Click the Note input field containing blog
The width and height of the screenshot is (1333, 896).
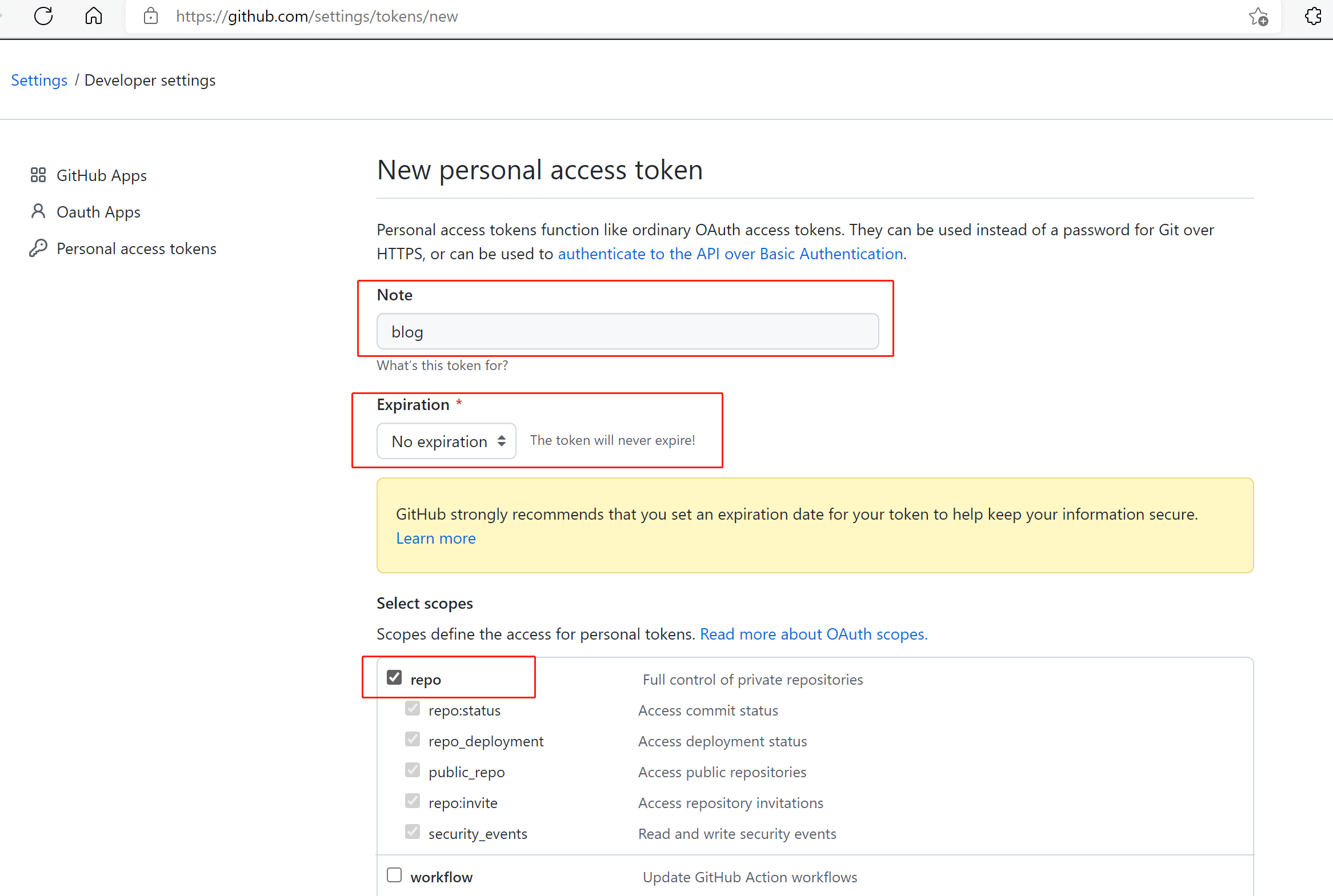pos(627,331)
